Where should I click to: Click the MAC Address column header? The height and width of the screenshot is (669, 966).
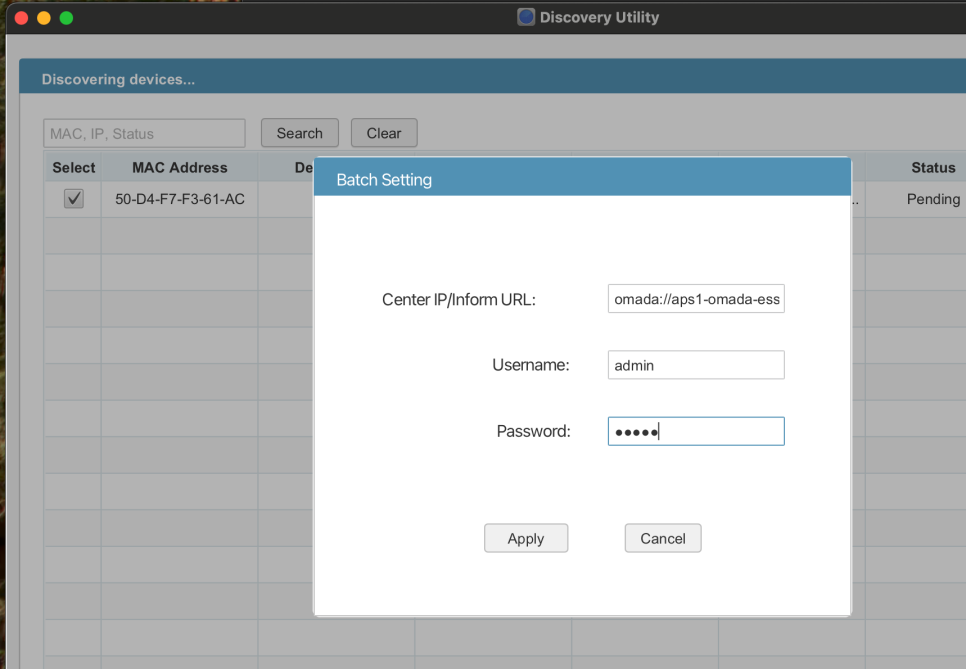pyautogui.click(x=180, y=168)
